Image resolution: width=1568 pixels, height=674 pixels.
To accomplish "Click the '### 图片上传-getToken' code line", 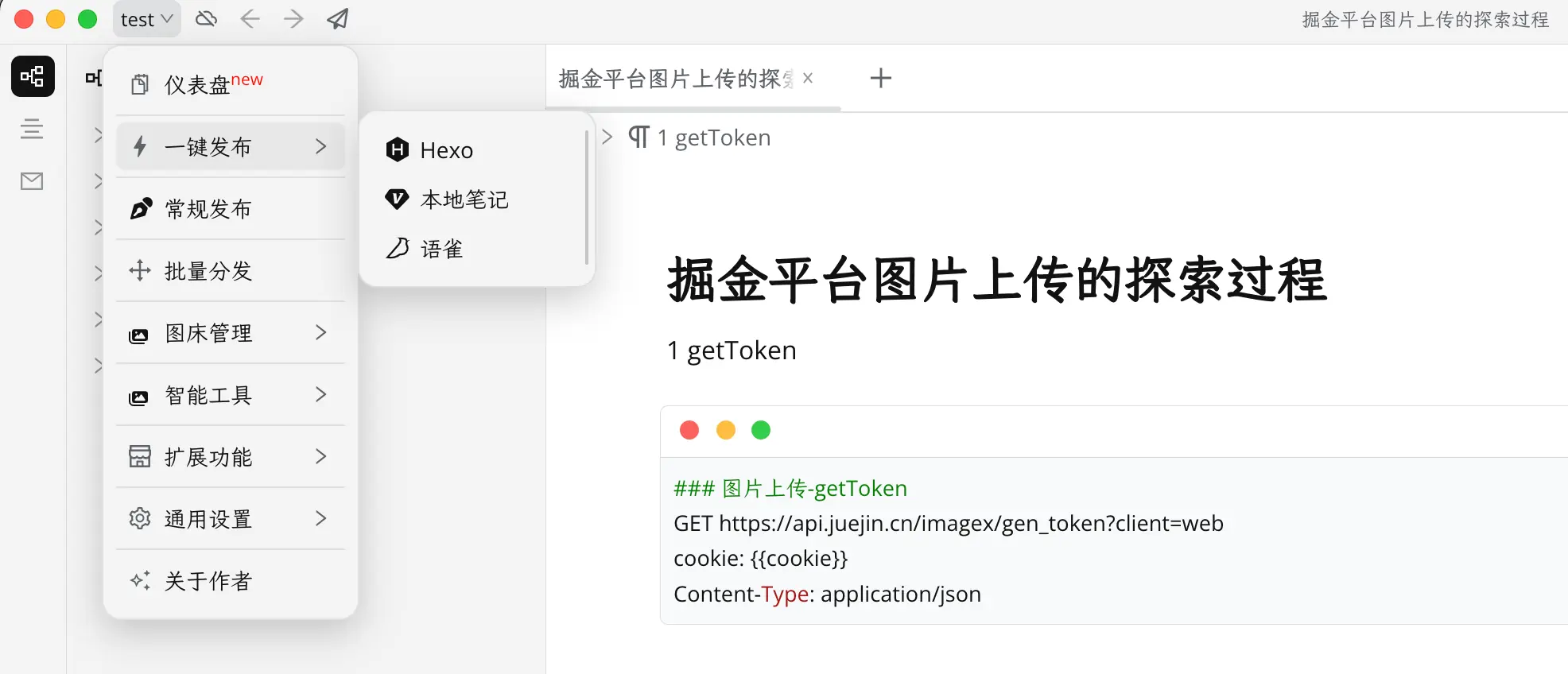I will point(790,488).
